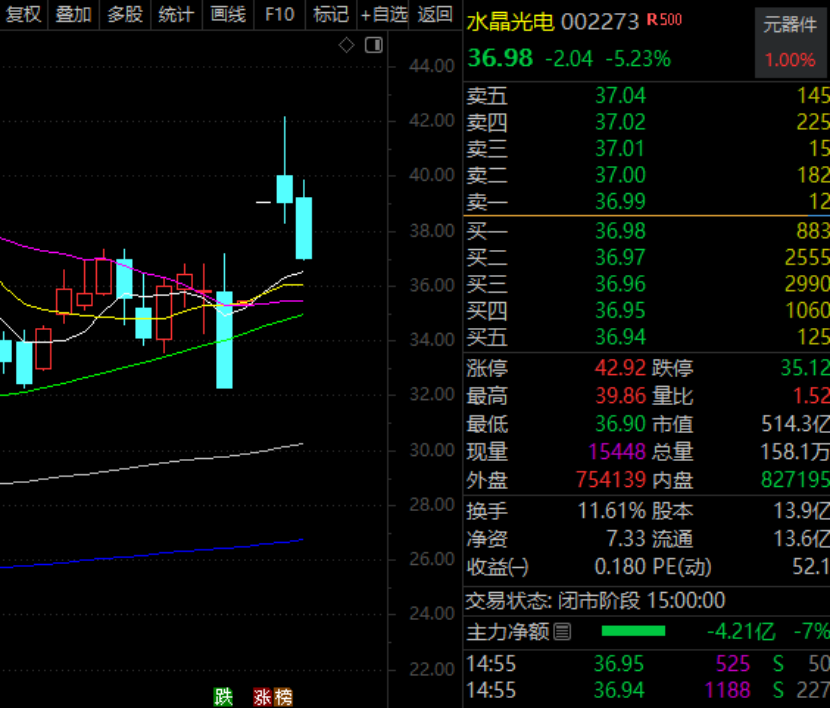The height and width of the screenshot is (708, 830).
Task: Click the R500 margin tag beside the stock code
Action: tap(664, 20)
